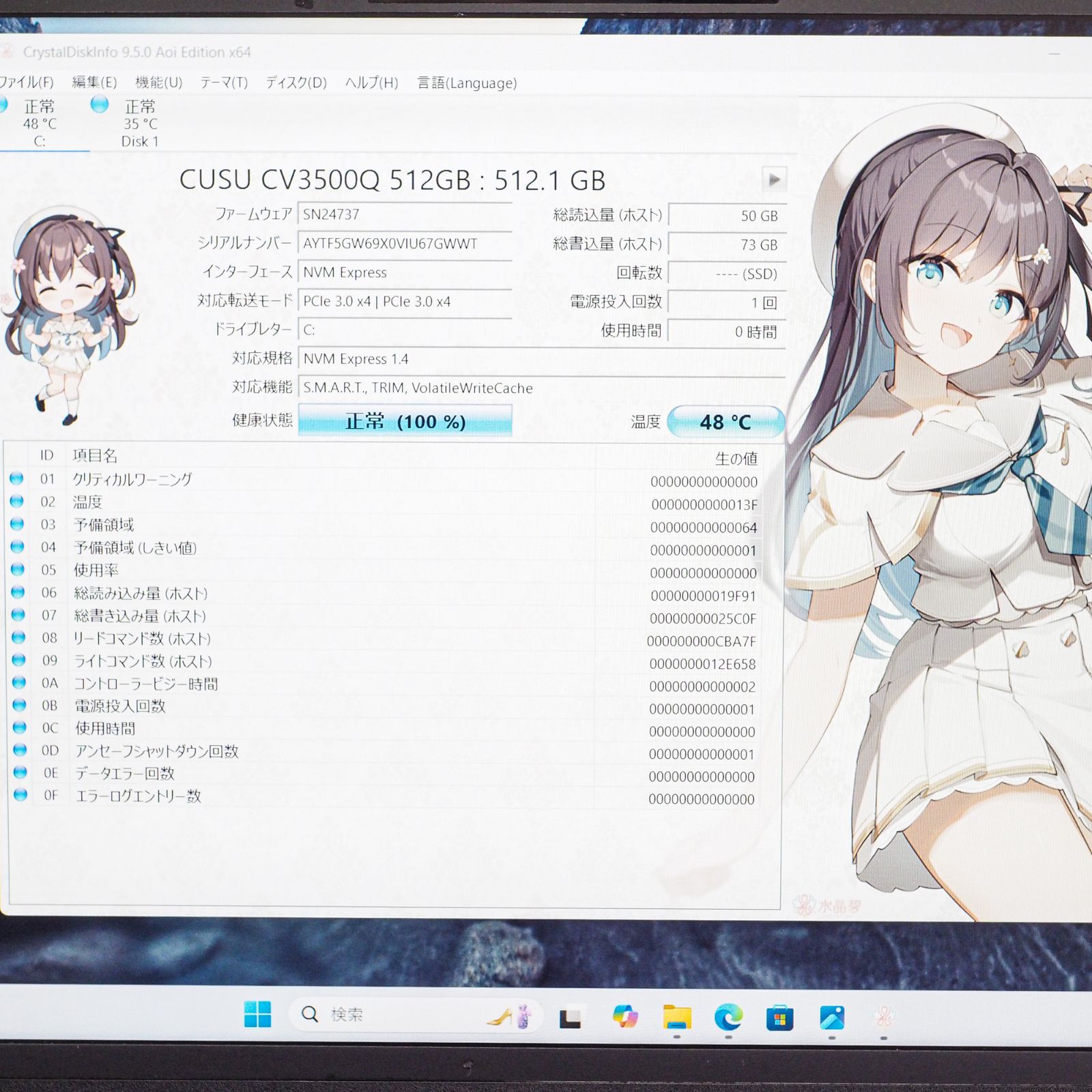Open the テーマ(T) menu

[224, 83]
